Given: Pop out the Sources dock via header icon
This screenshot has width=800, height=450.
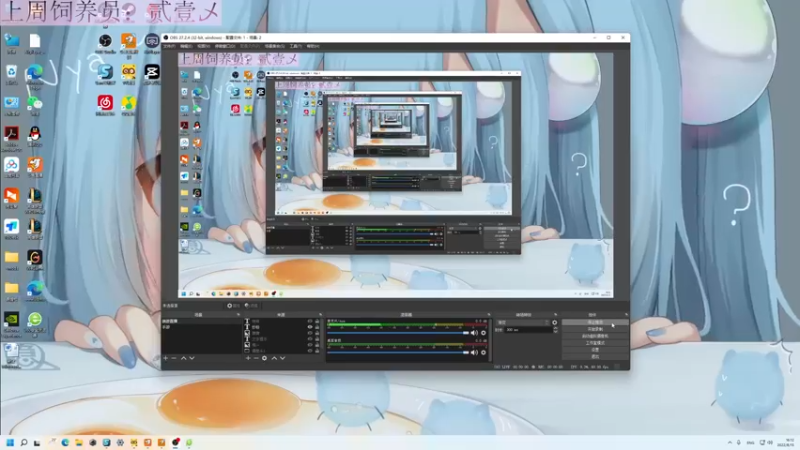Looking at the screenshot, I should (320, 315).
